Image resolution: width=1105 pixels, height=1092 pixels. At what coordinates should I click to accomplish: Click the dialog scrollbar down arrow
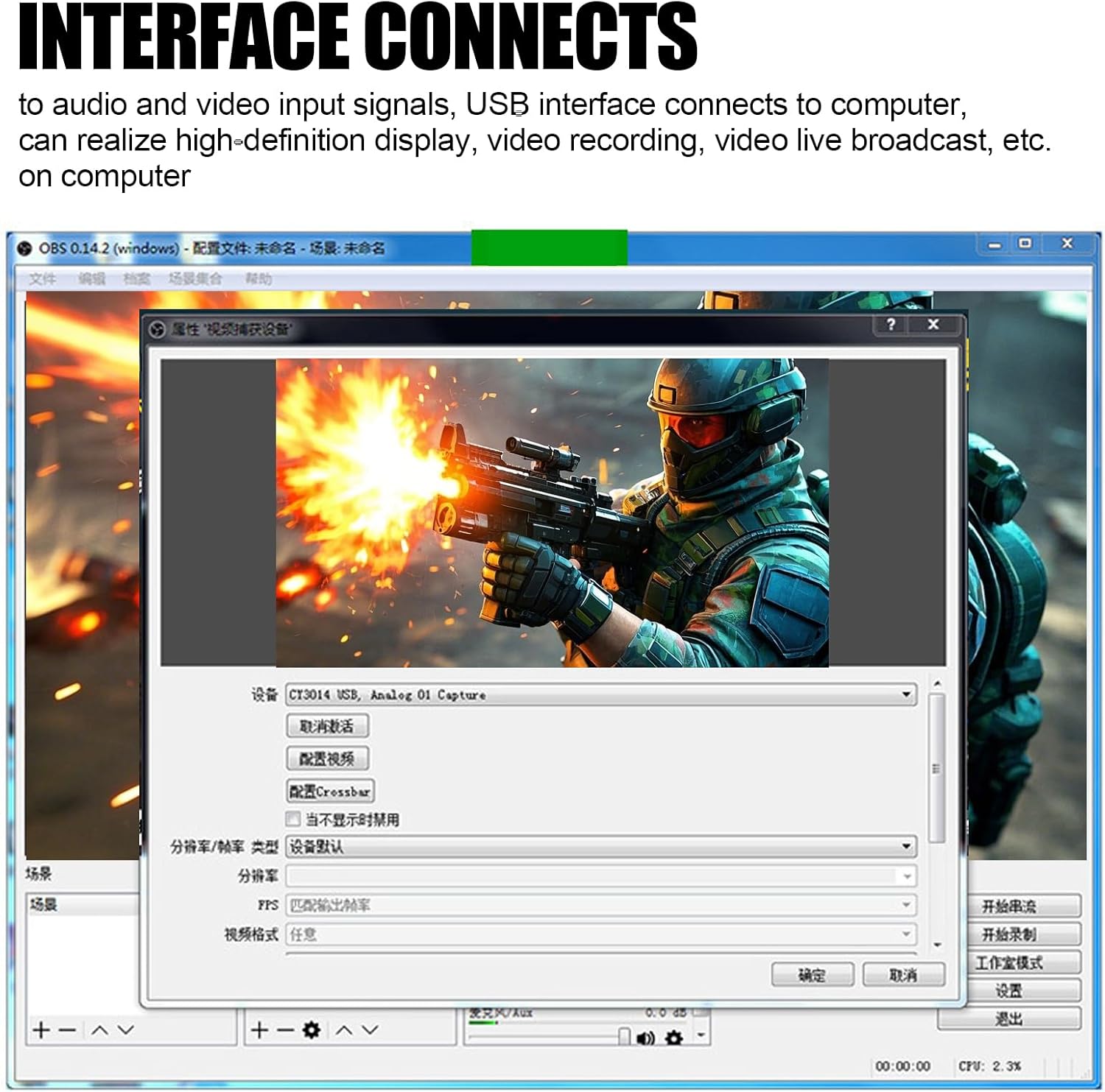[937, 945]
